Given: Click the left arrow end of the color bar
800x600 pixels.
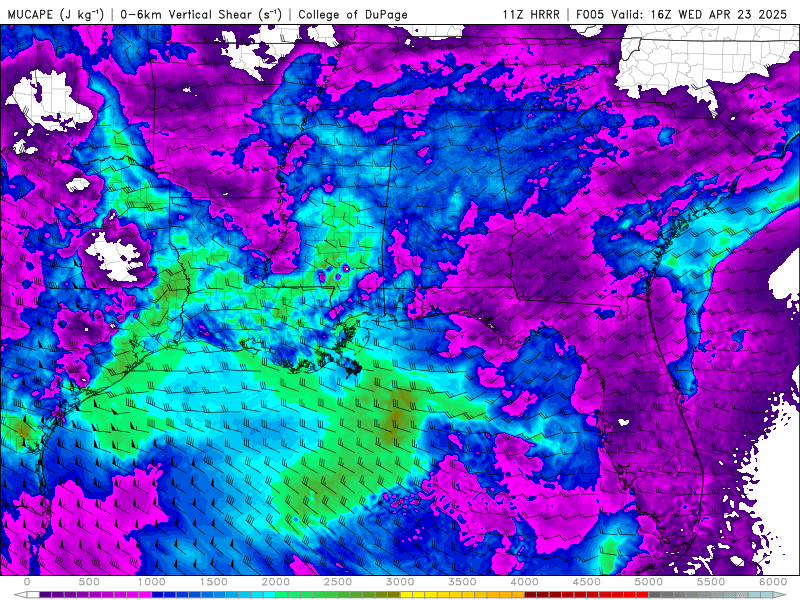Looking at the screenshot, I should click(20, 595).
